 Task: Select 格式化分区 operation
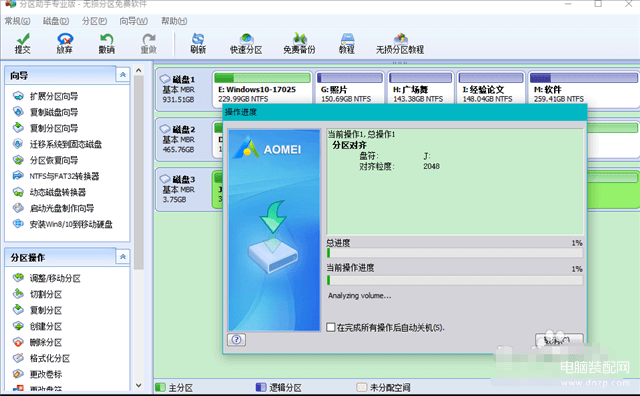[x=41, y=358]
